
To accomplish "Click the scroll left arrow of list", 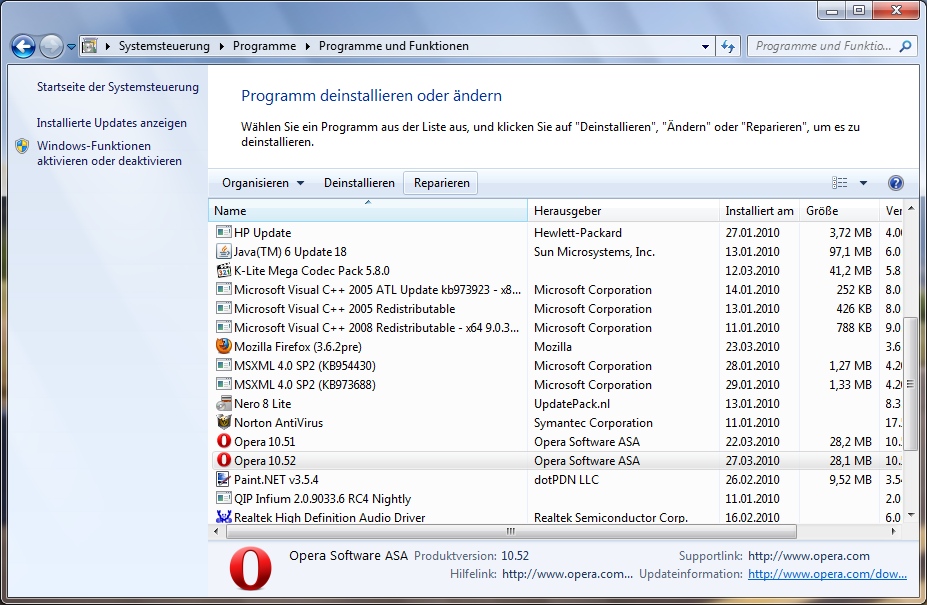I will (216, 531).
